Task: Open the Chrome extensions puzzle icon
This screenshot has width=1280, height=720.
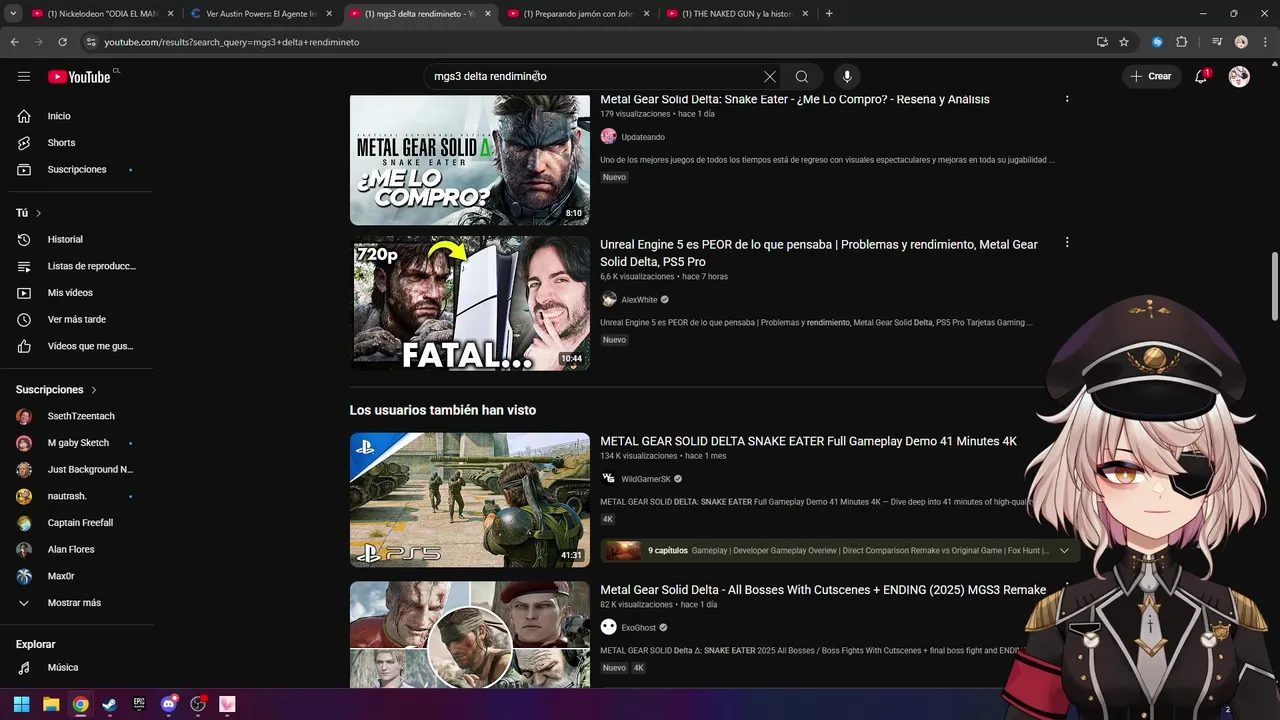Action: pos(1181,42)
